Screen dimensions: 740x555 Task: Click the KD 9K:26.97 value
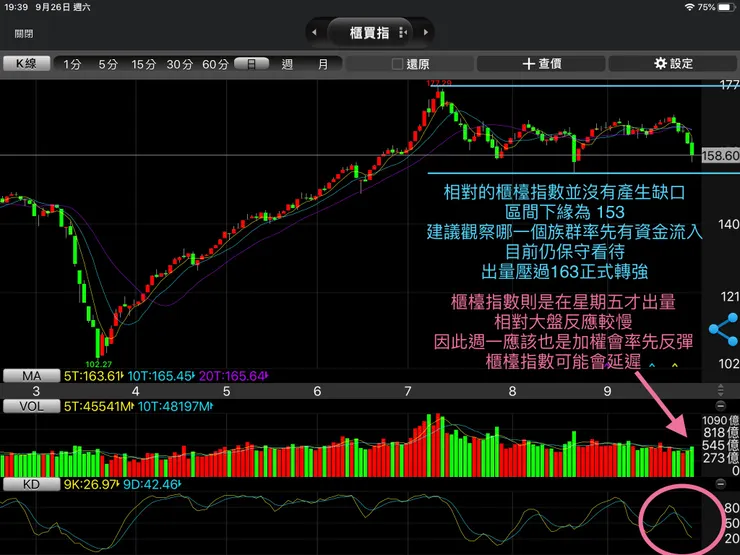coord(92,485)
